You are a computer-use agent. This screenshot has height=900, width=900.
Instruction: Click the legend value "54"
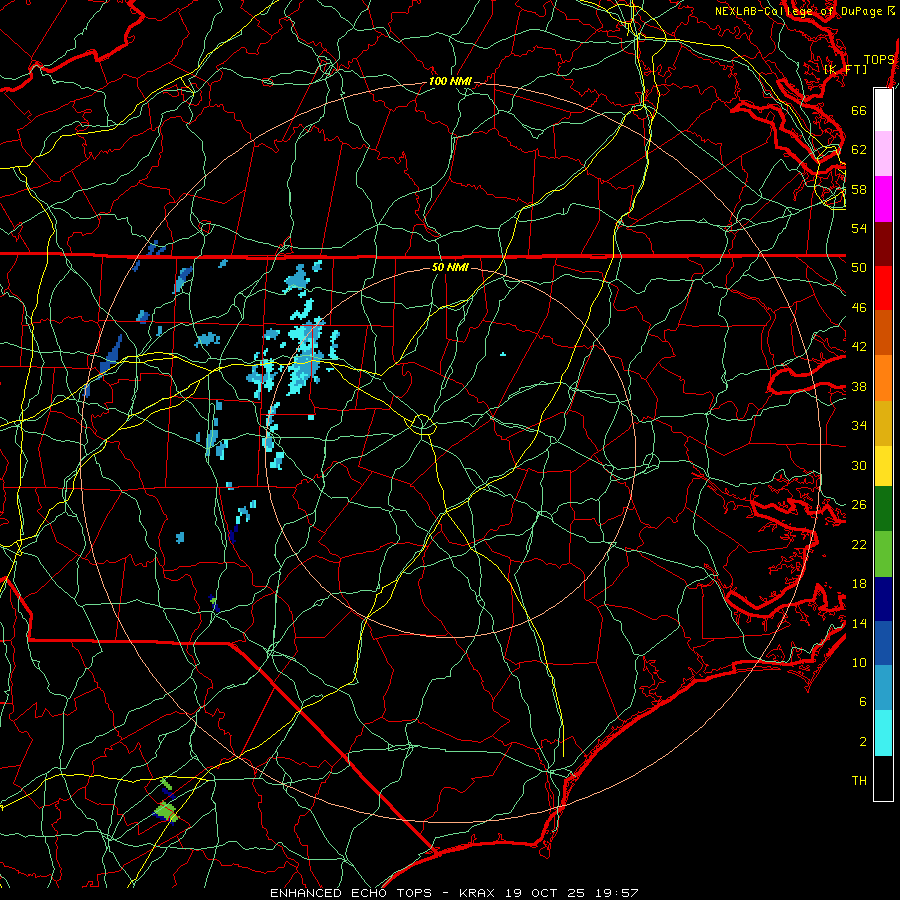(859, 228)
